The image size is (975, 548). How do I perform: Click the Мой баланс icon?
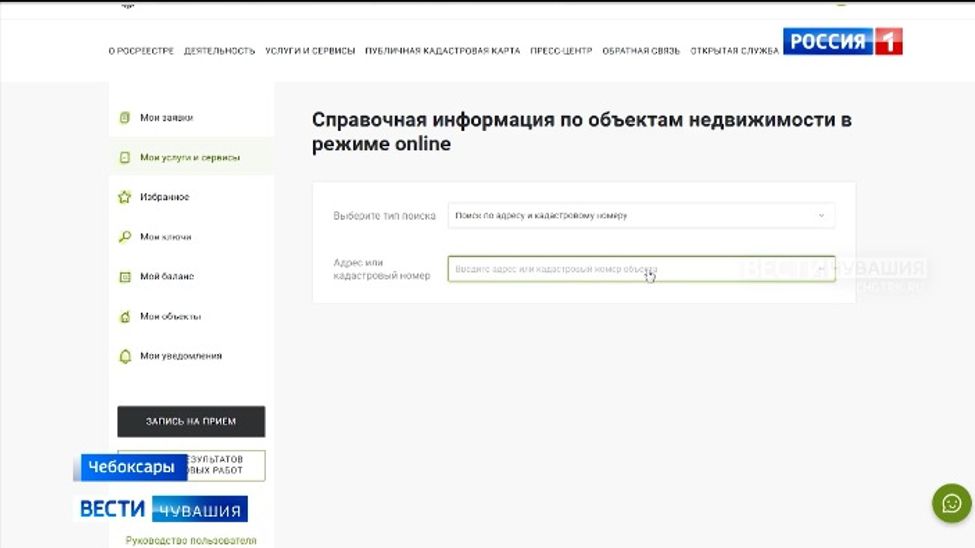pyautogui.click(x=125, y=277)
